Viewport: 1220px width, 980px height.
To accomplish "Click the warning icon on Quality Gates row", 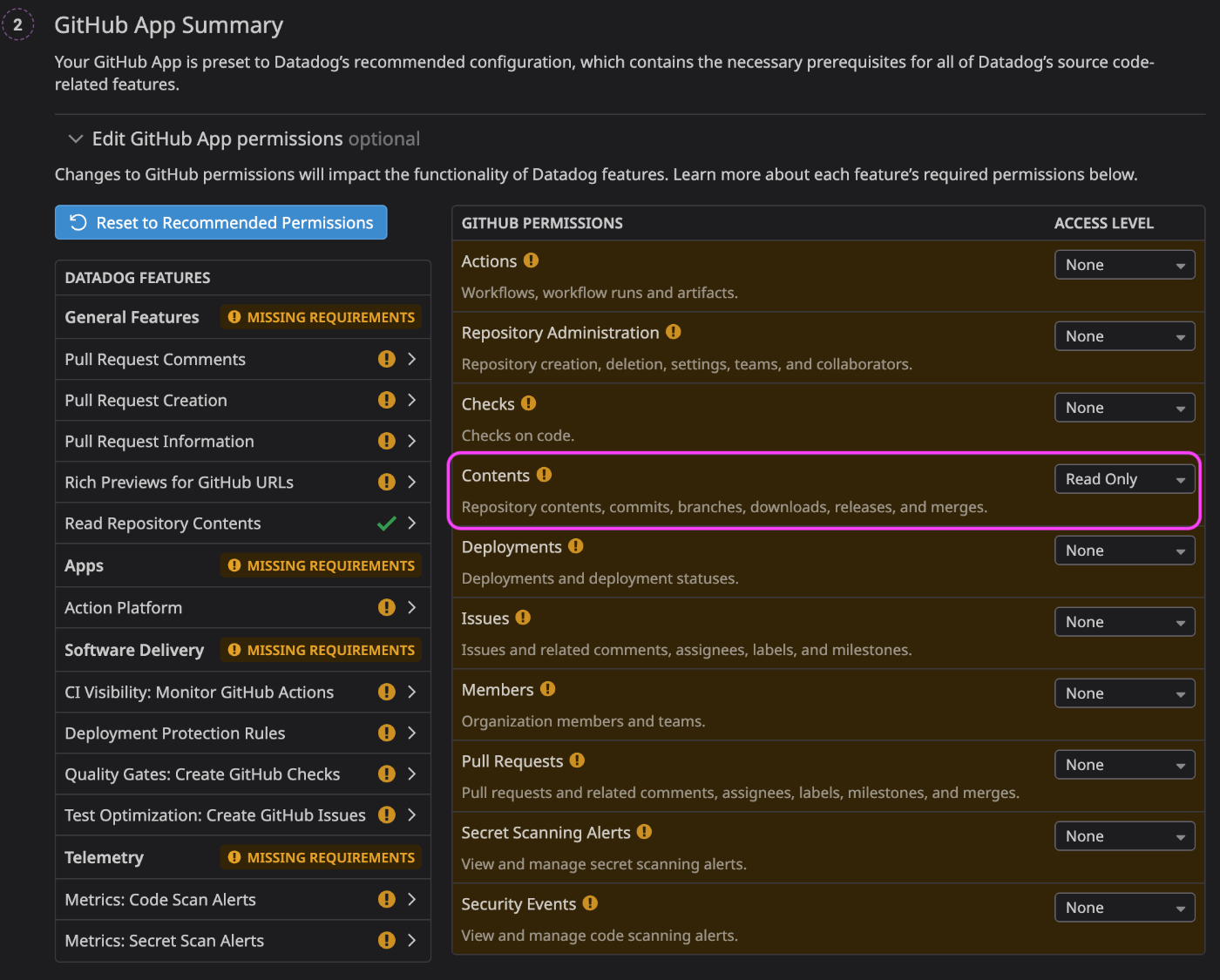I will point(387,774).
